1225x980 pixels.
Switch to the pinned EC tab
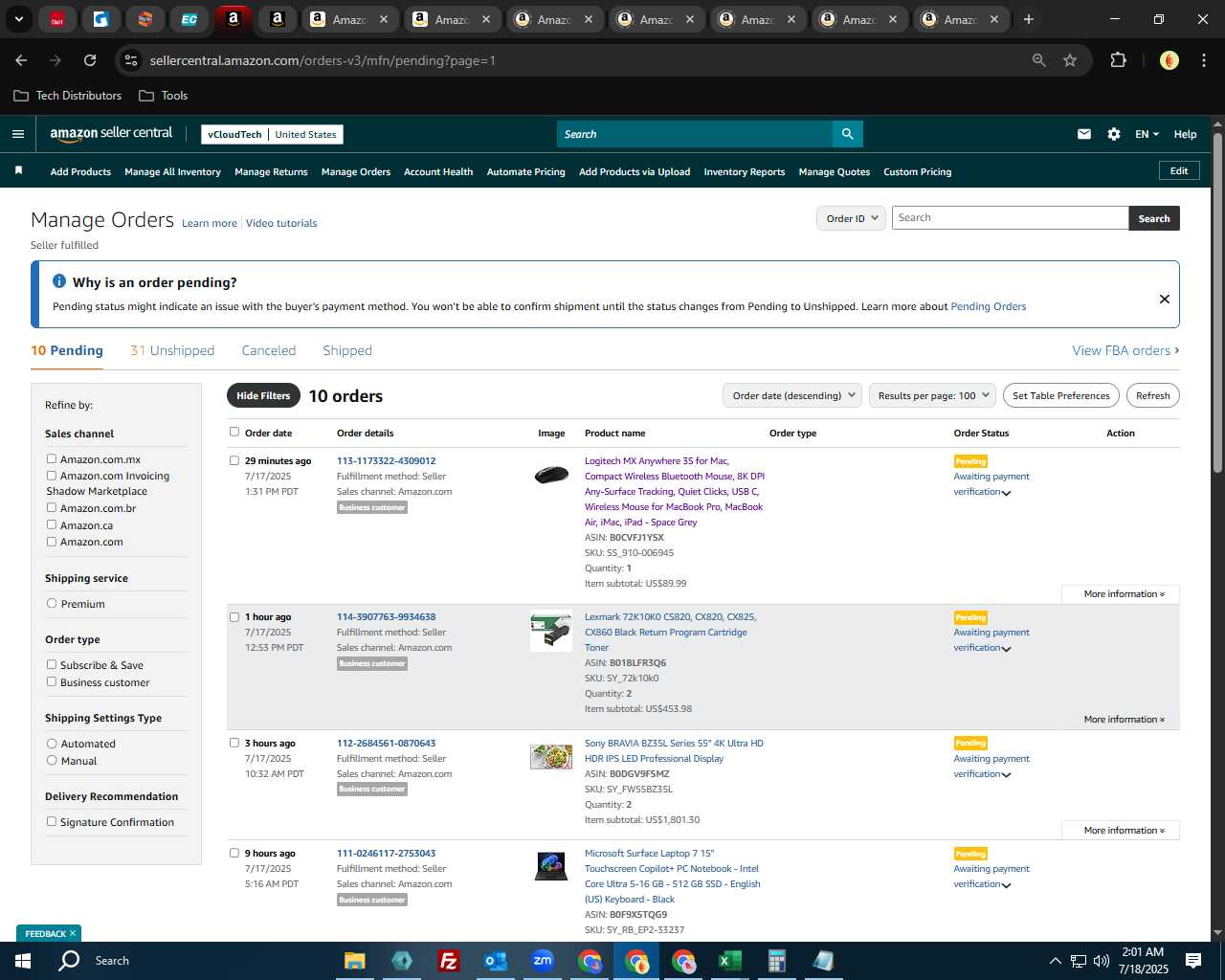(x=189, y=19)
